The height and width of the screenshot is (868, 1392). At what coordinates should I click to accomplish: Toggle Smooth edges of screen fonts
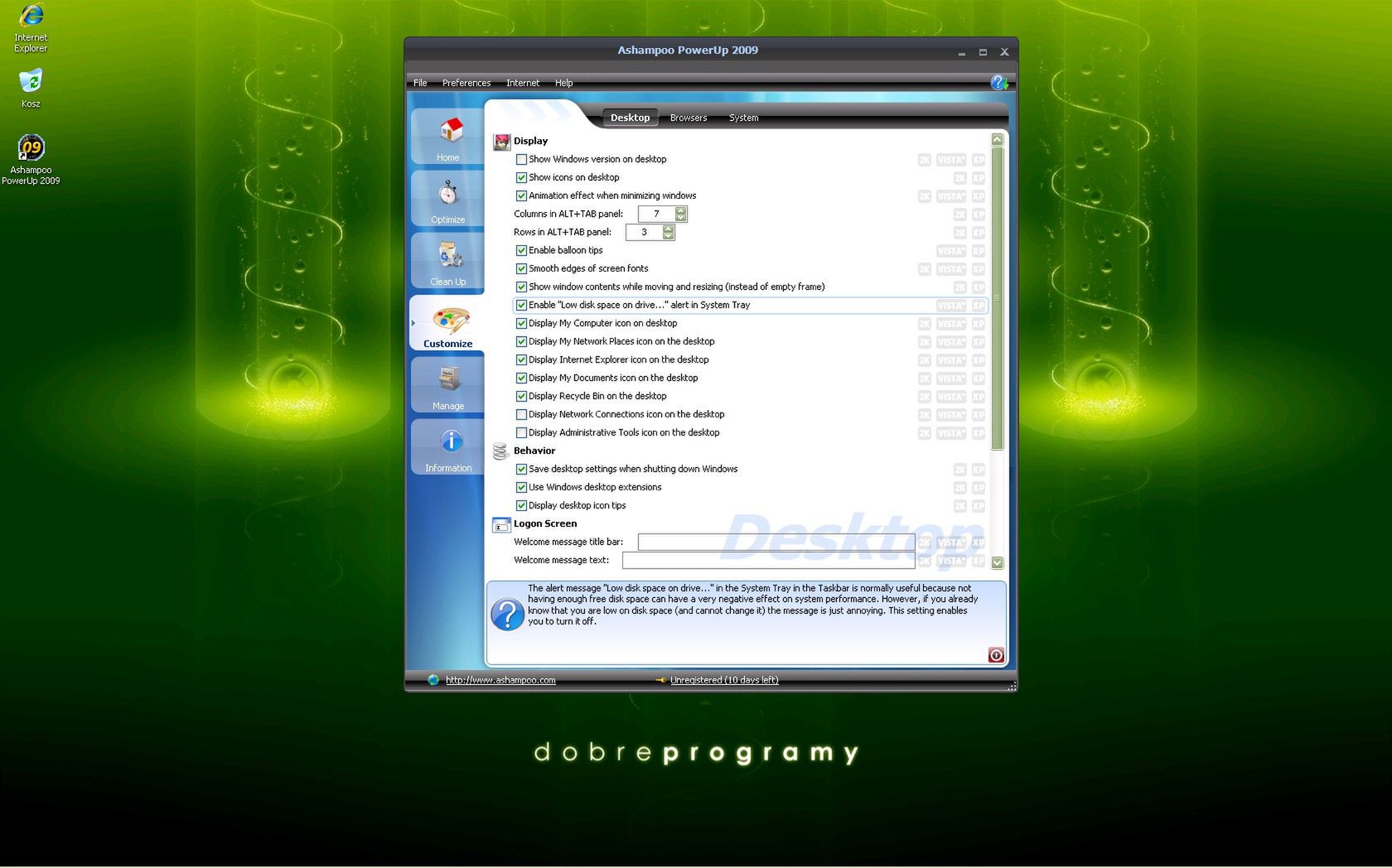[x=521, y=268]
